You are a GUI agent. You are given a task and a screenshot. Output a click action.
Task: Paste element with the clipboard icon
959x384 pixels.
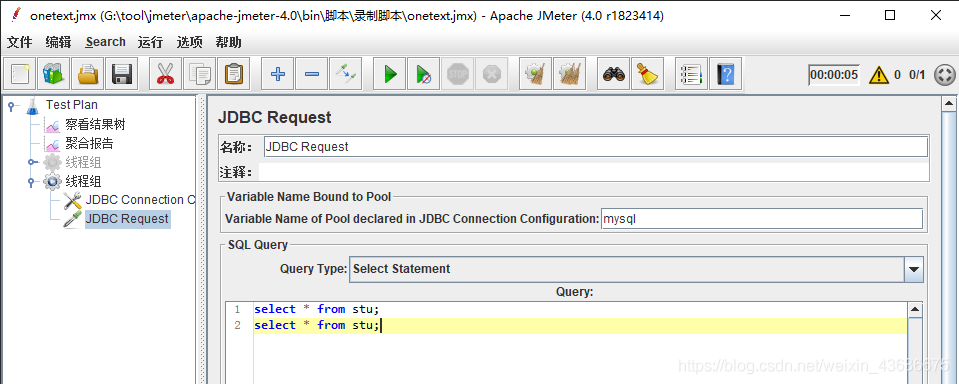(233, 75)
